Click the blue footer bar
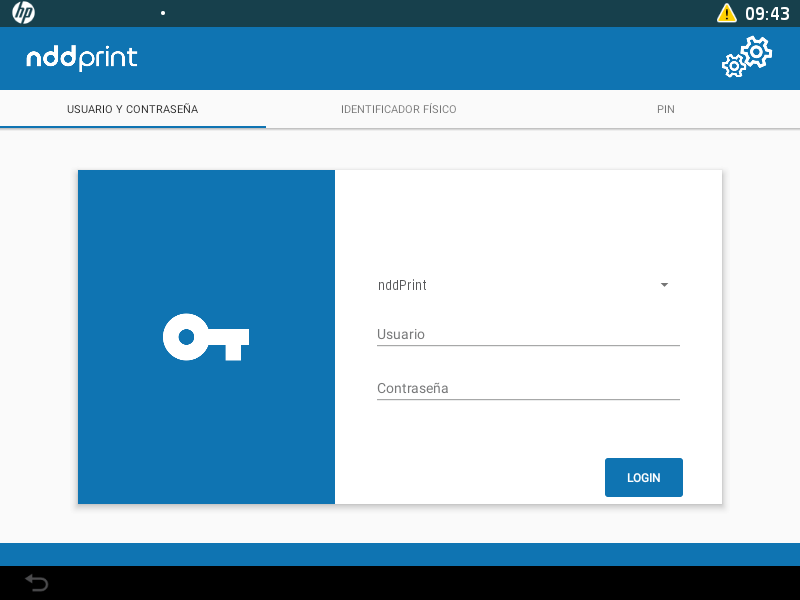Viewport: 800px width, 600px height. (x=400, y=554)
